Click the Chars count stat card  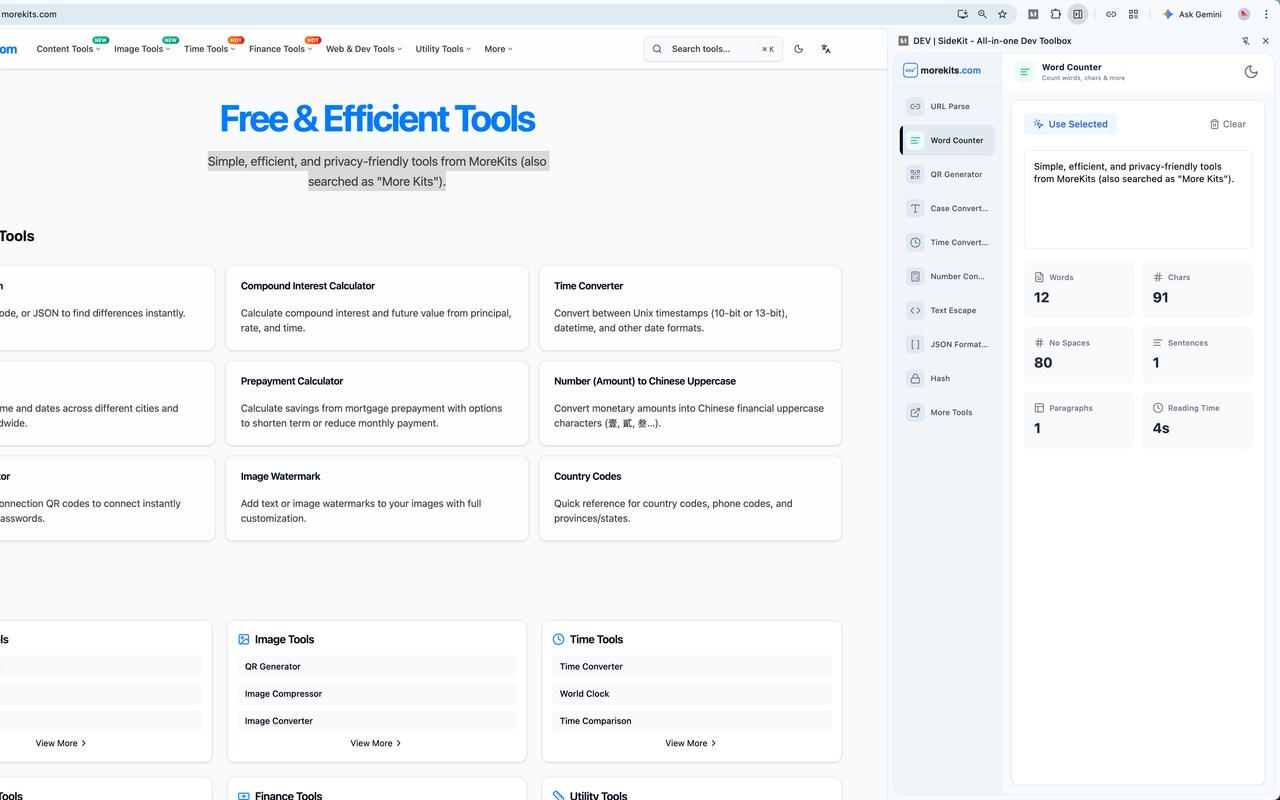(1197, 289)
